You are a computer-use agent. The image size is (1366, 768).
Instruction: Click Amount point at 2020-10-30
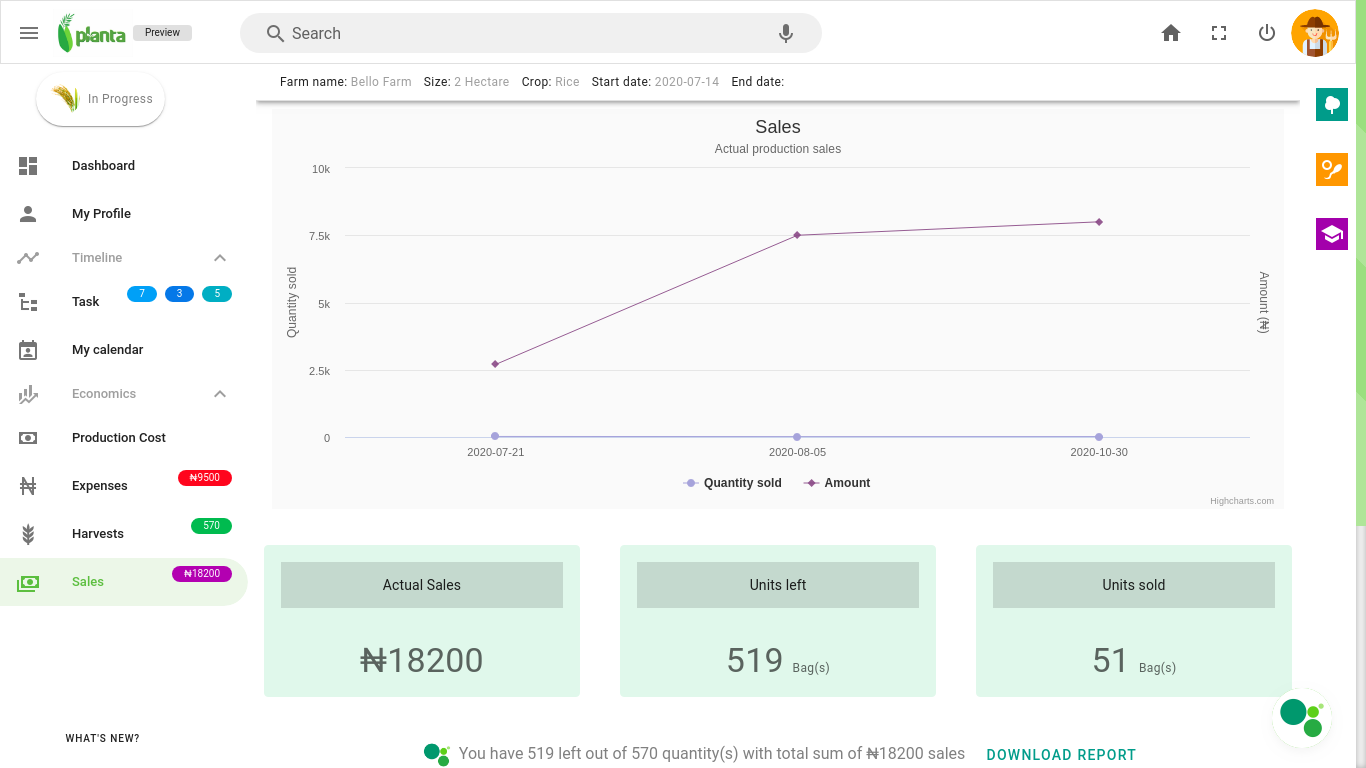(1099, 222)
